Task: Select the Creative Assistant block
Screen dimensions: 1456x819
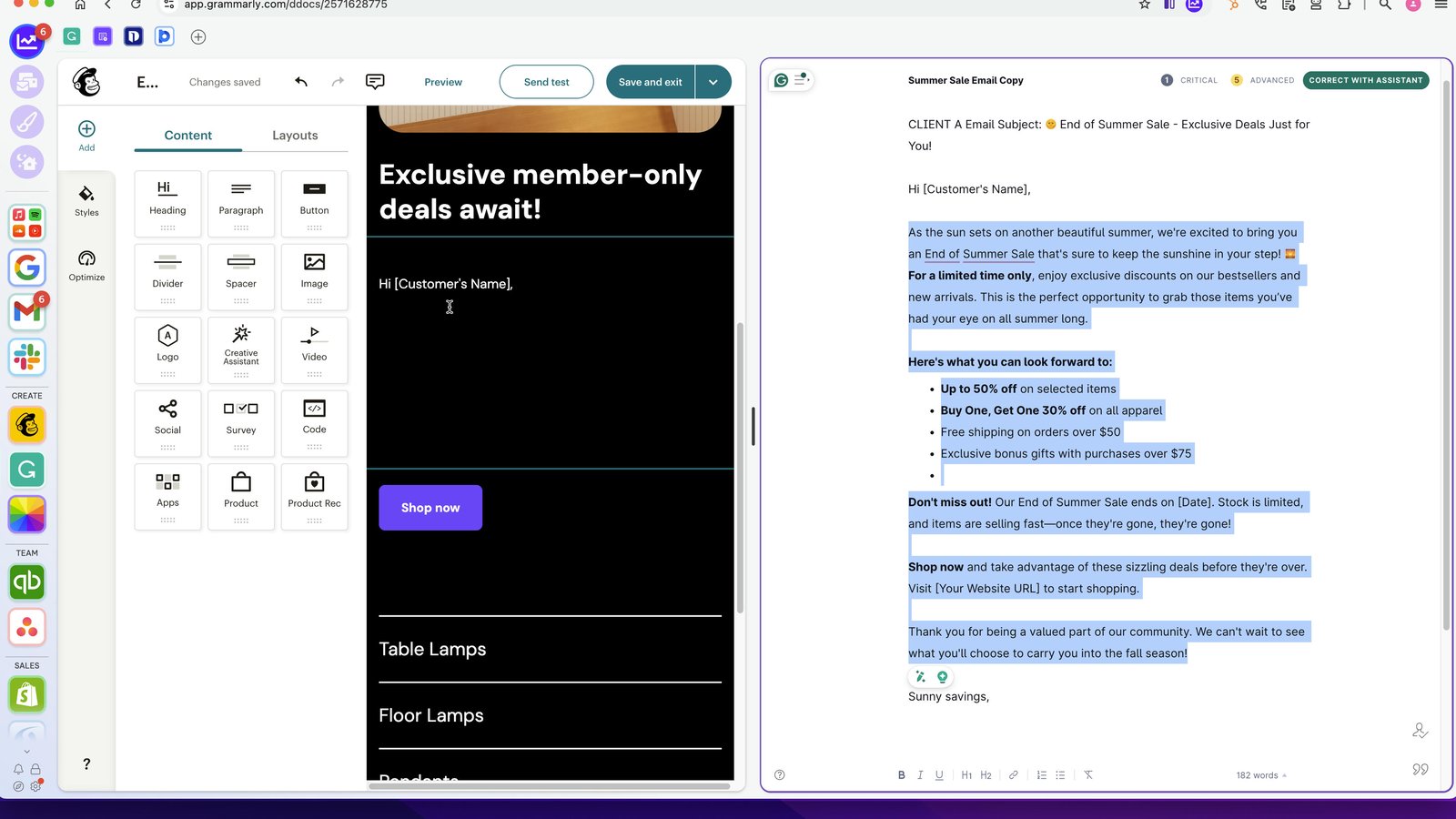Action: tap(241, 350)
